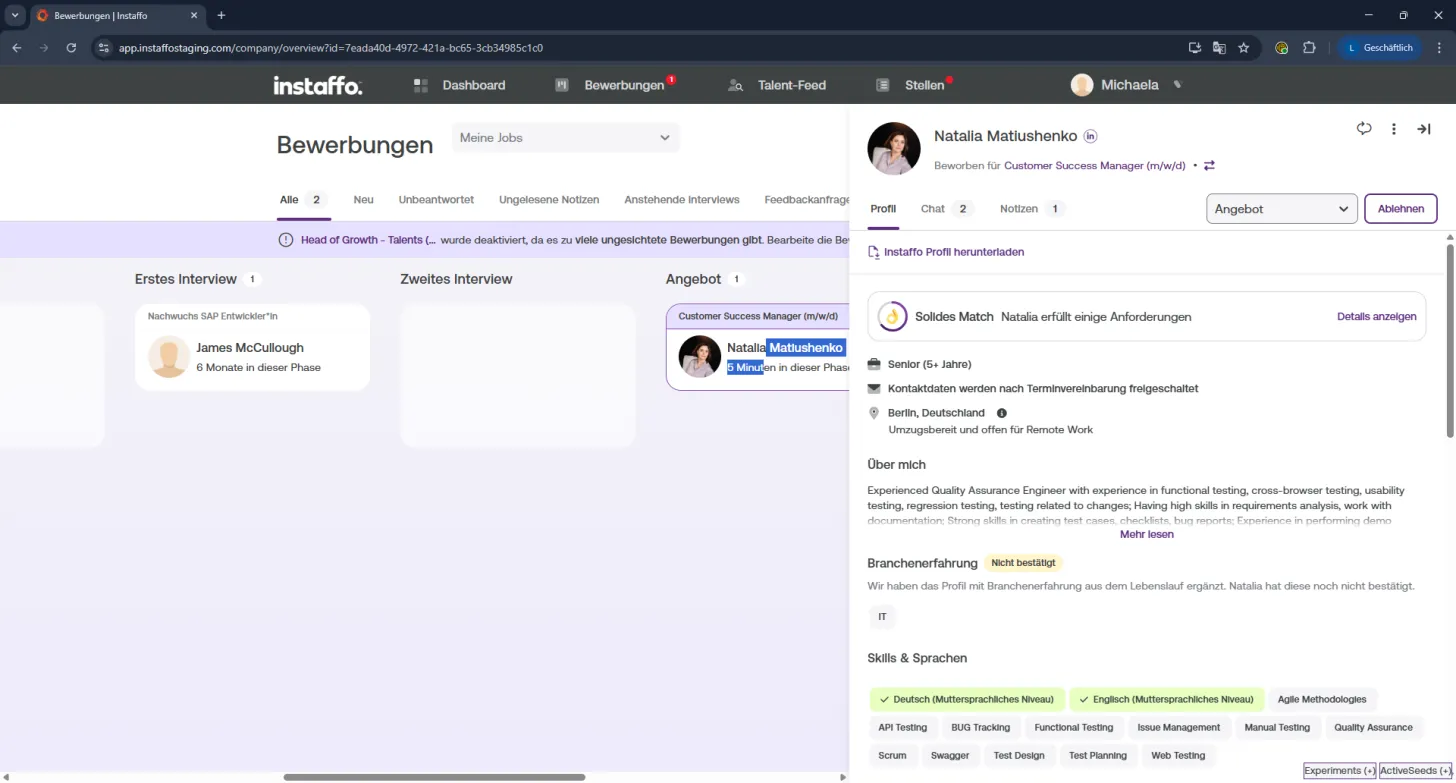
Task: Select the Anstehende Interviews tab
Action: (682, 200)
